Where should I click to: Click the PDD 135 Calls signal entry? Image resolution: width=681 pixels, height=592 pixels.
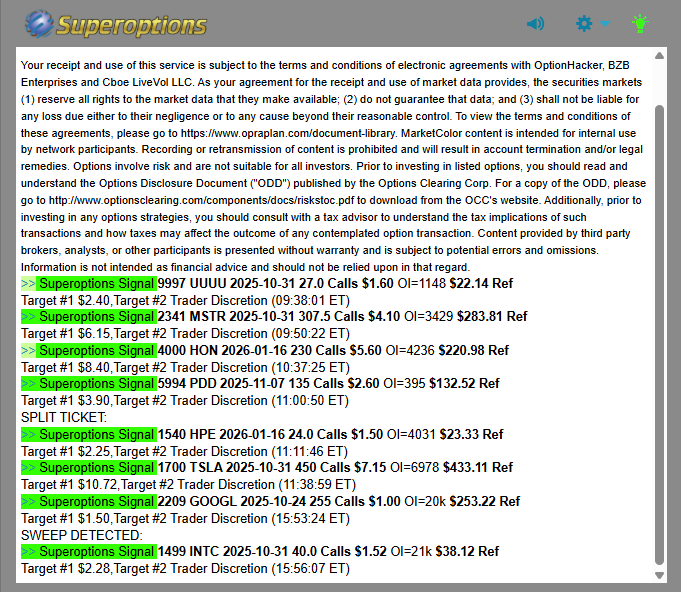coord(330,383)
